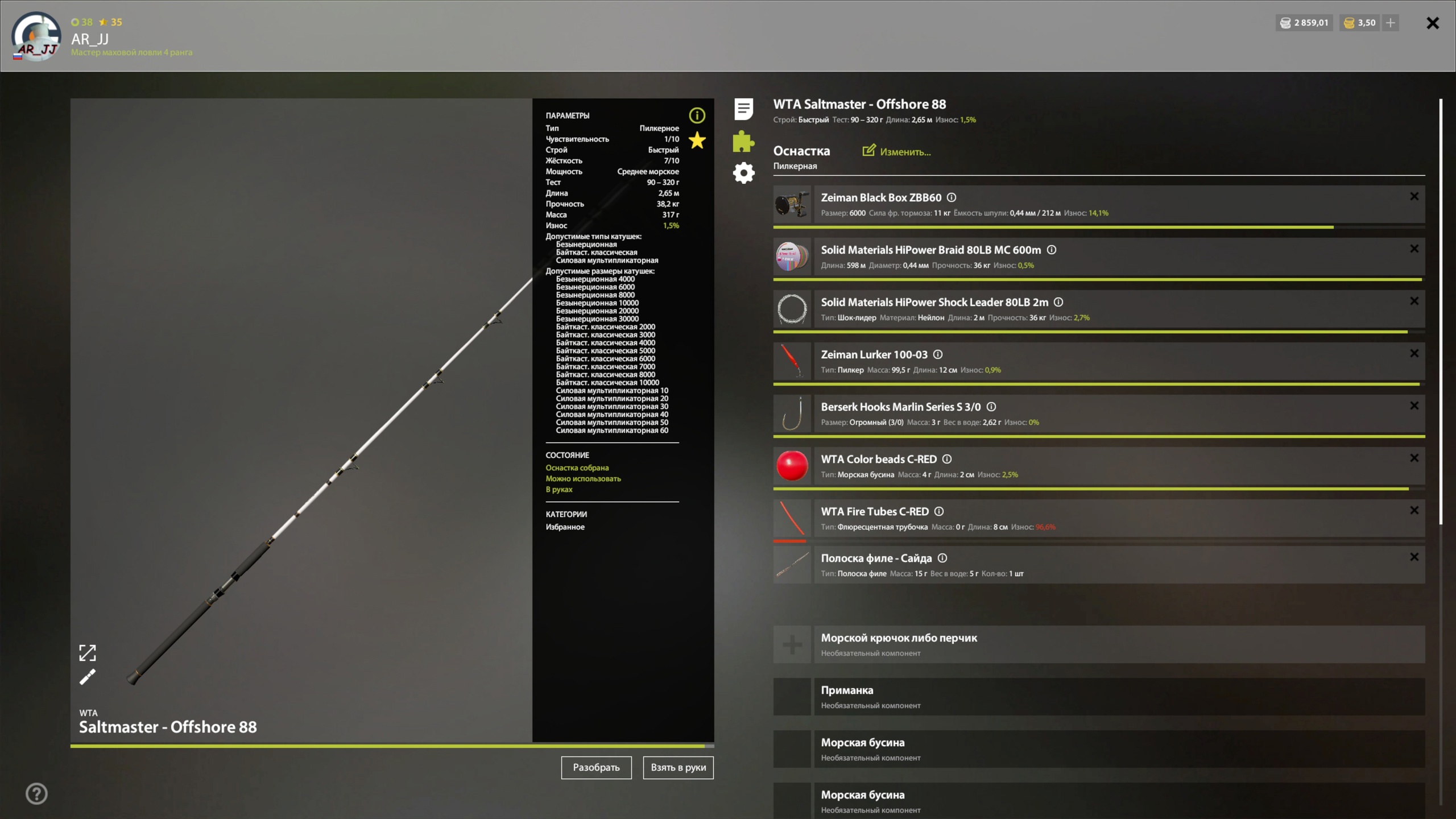The width and height of the screenshot is (1456, 819).
Task: Click the WTA Fire Tubes C-RED name
Action: [x=875, y=511]
